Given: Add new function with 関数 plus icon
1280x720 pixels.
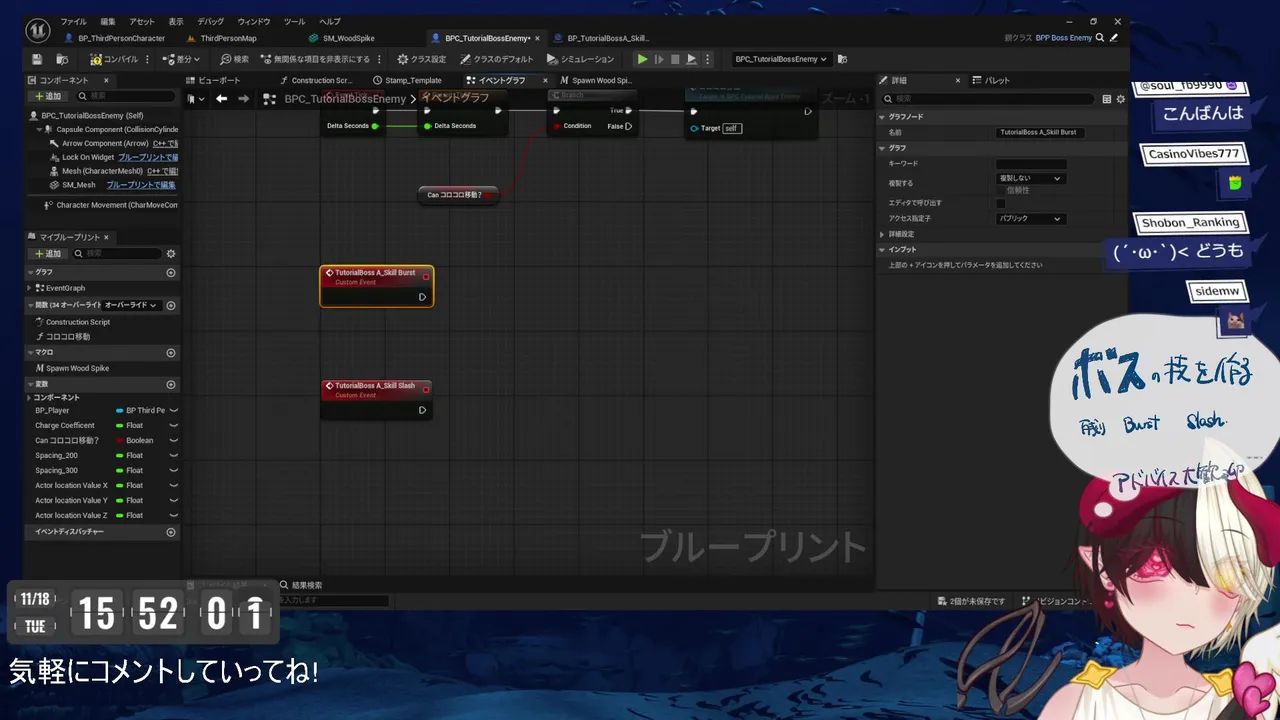Looking at the screenshot, I should point(171,305).
